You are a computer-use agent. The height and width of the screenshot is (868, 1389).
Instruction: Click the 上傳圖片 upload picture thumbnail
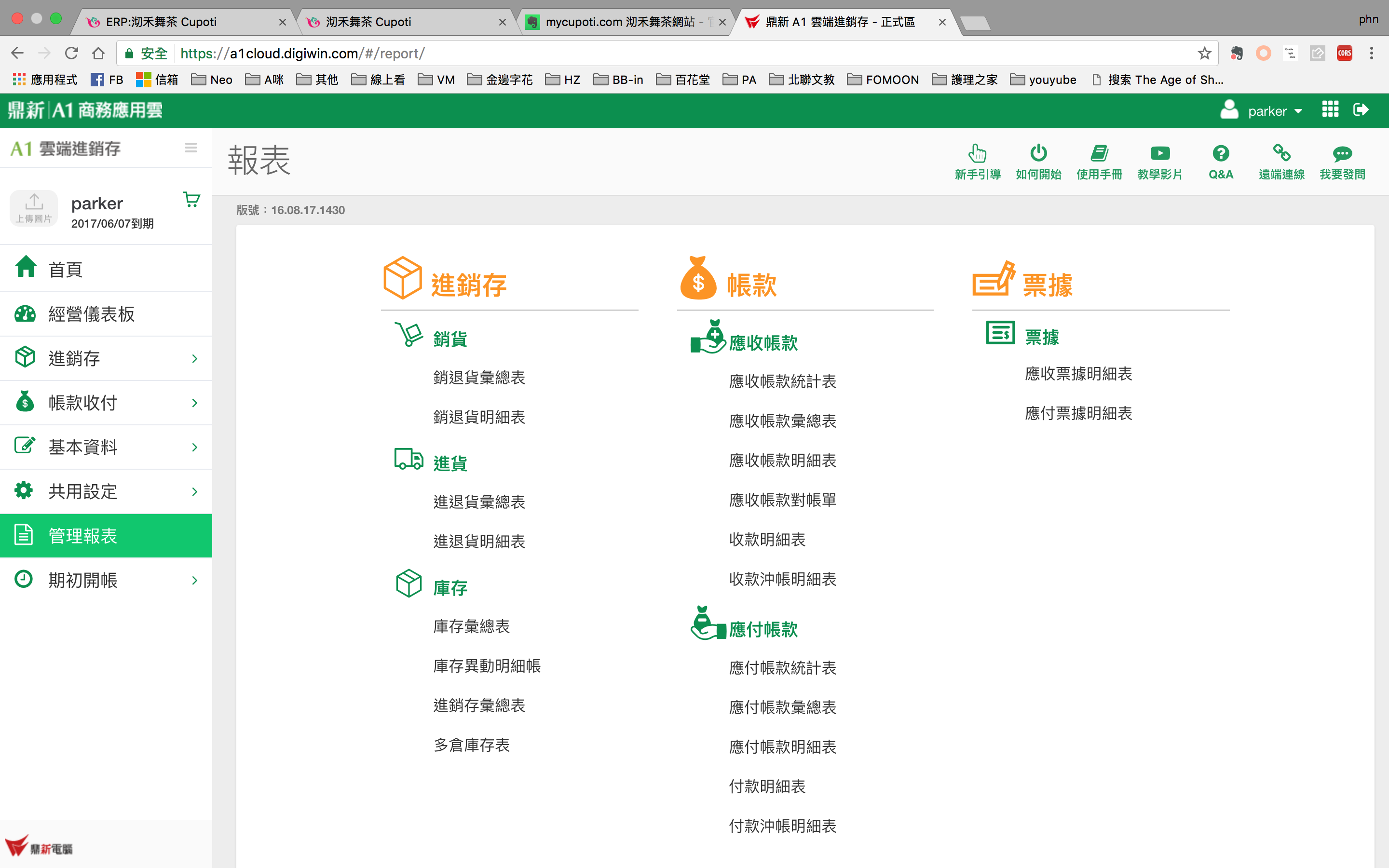(34, 208)
